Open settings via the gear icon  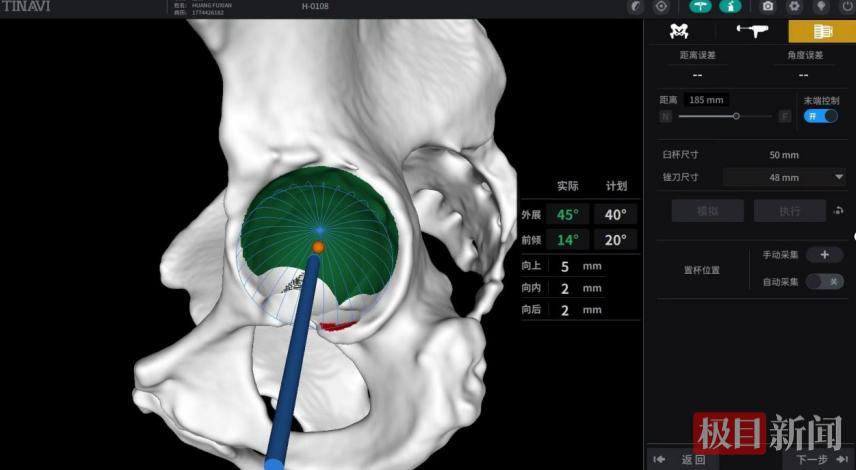[794, 7]
